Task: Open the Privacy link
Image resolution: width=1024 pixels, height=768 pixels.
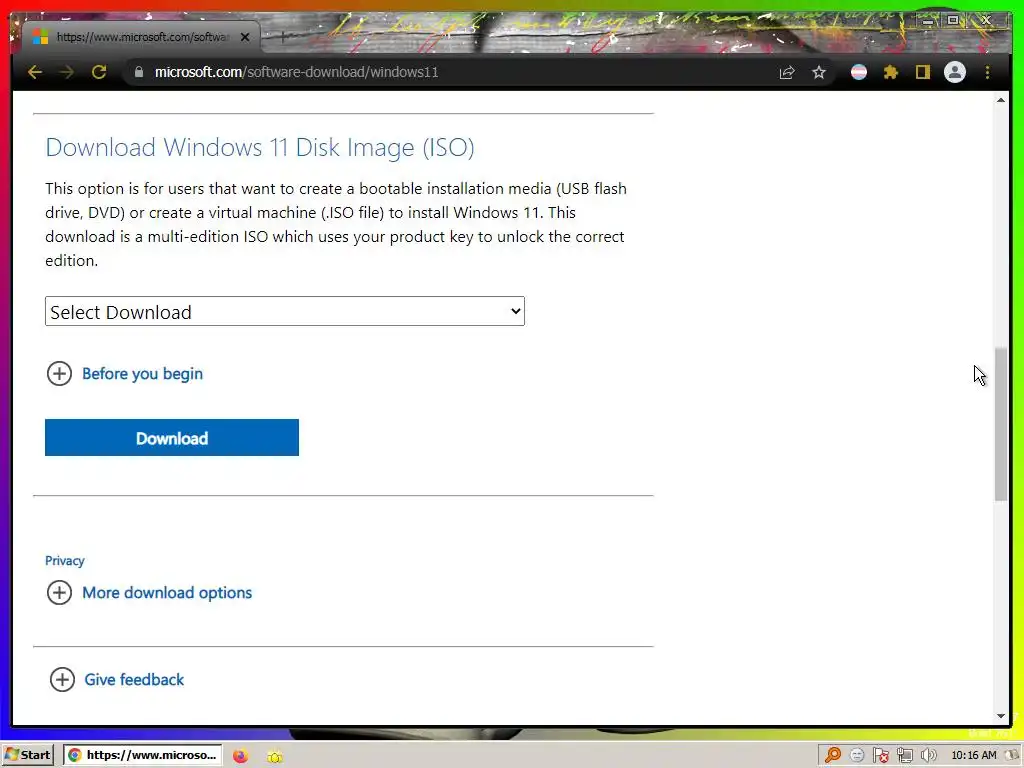Action: (x=65, y=560)
